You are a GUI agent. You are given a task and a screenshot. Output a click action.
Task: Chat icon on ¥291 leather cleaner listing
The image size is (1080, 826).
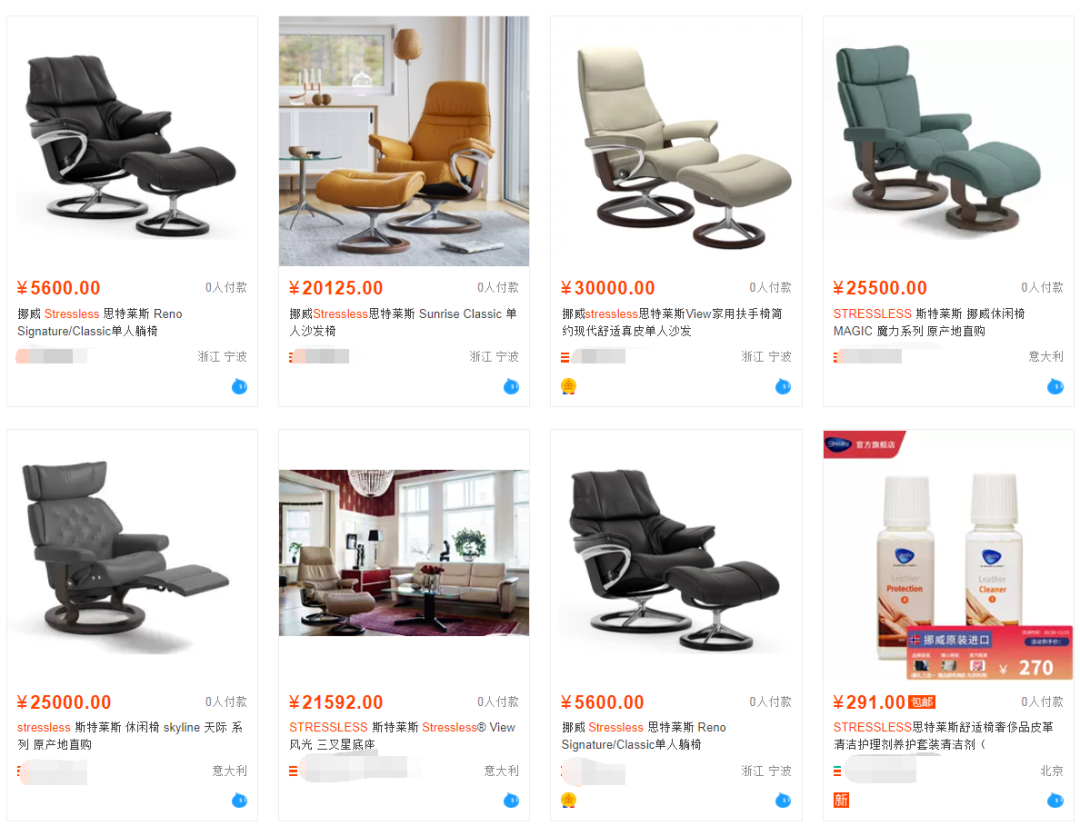1055,801
